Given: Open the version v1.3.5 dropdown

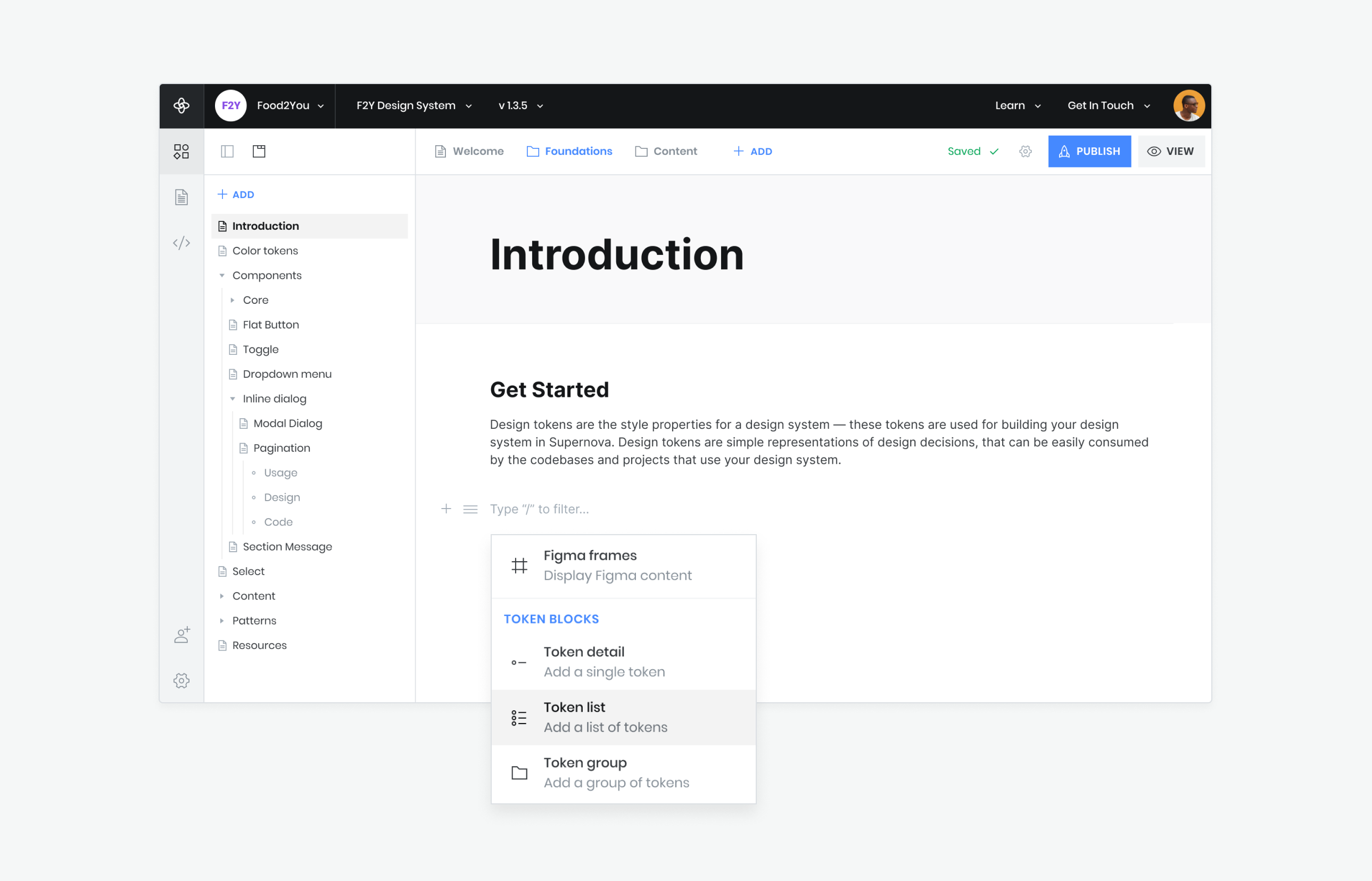Looking at the screenshot, I should pyautogui.click(x=520, y=106).
